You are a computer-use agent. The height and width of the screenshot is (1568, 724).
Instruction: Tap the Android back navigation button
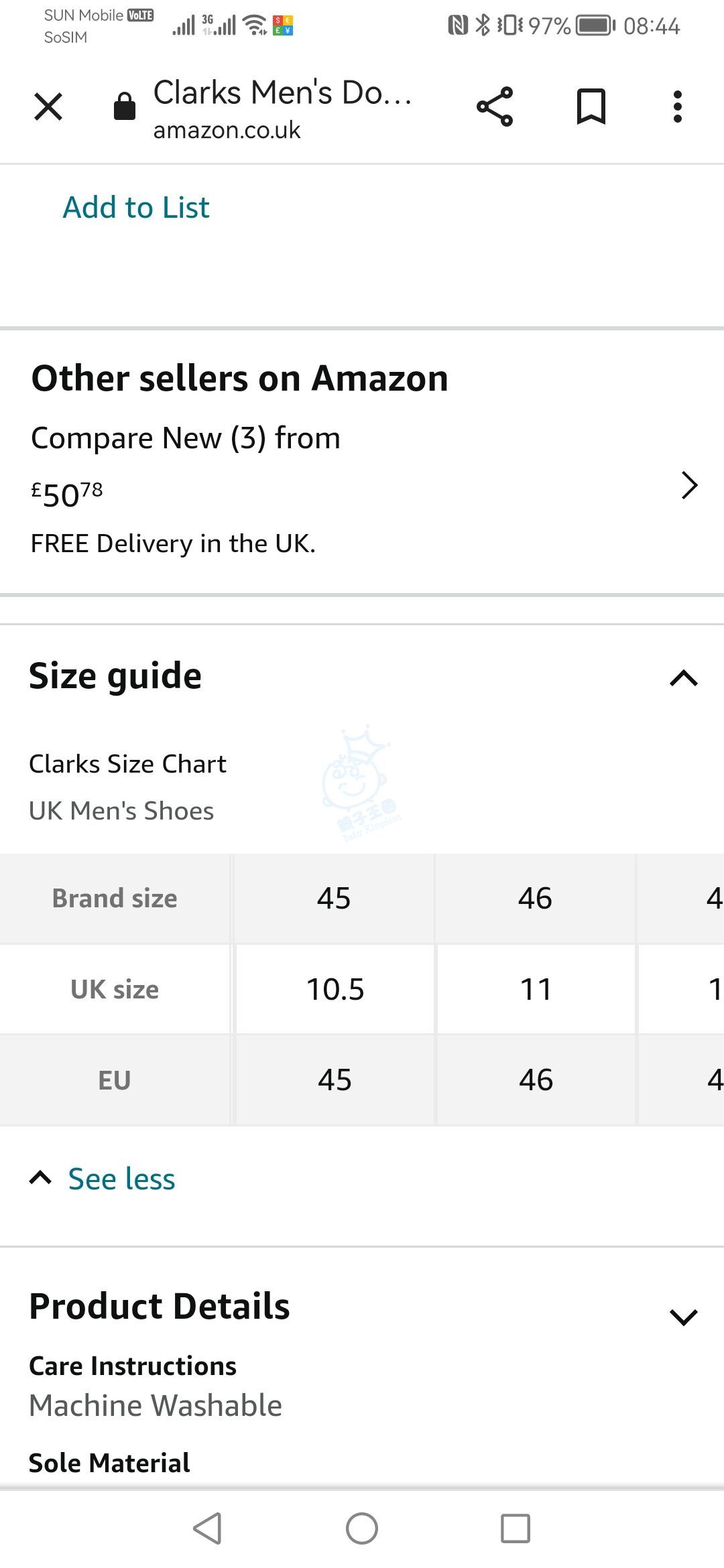point(207,1528)
